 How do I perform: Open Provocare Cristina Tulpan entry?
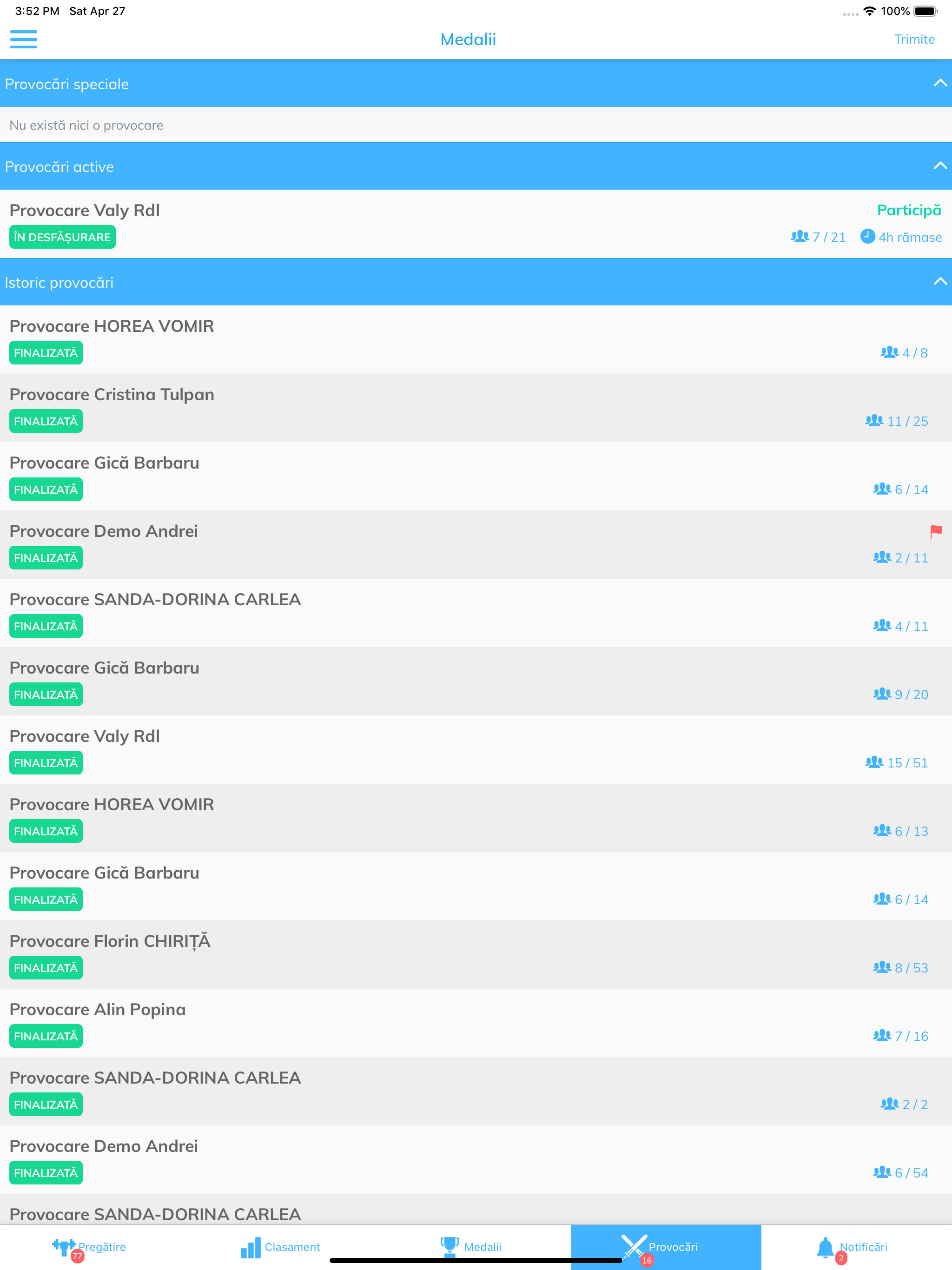click(476, 408)
